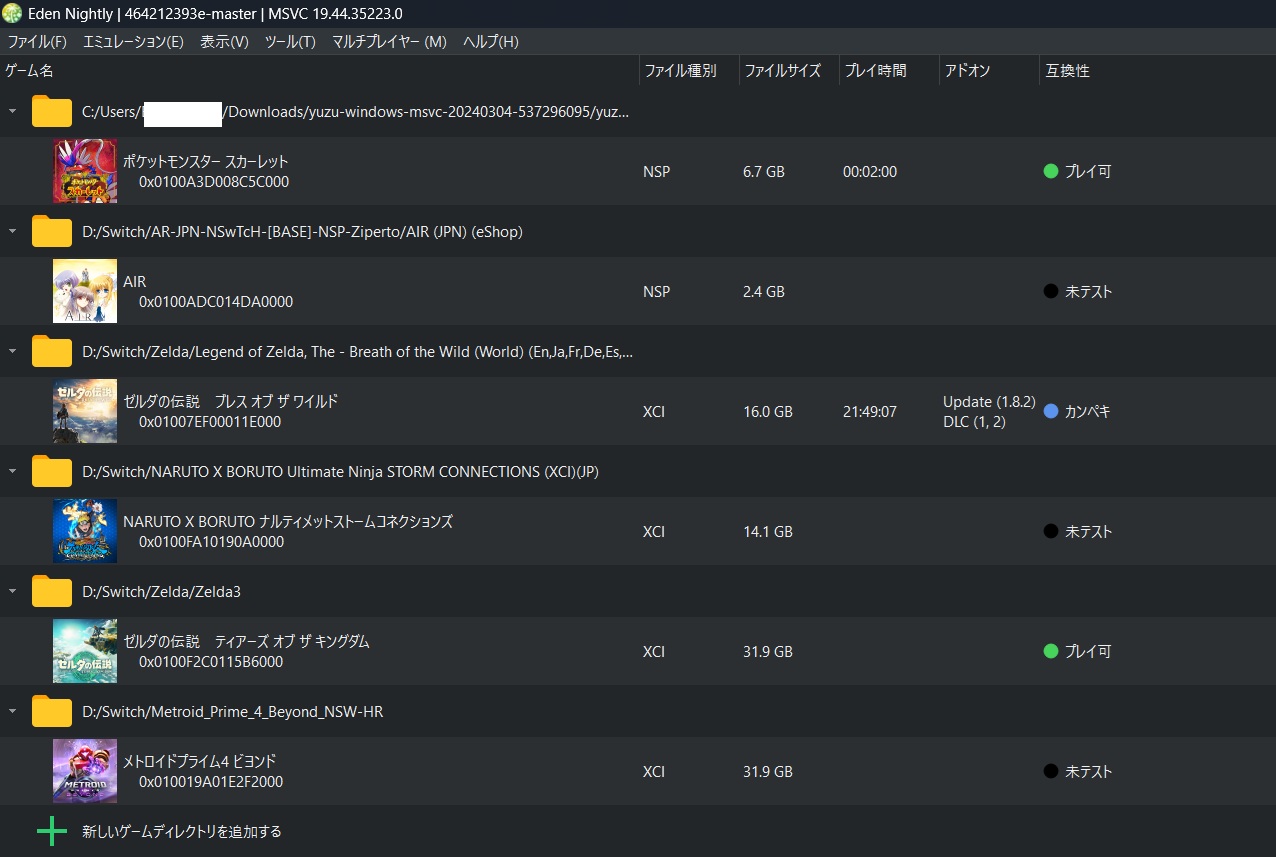Click the D:/Switch/Zelda/Zelda3 folder icon
The image size is (1276, 857).
coord(51,592)
